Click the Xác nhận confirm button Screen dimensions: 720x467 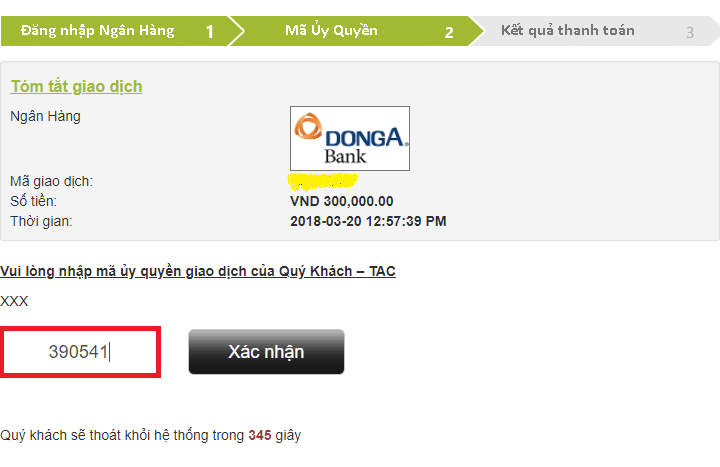266,351
